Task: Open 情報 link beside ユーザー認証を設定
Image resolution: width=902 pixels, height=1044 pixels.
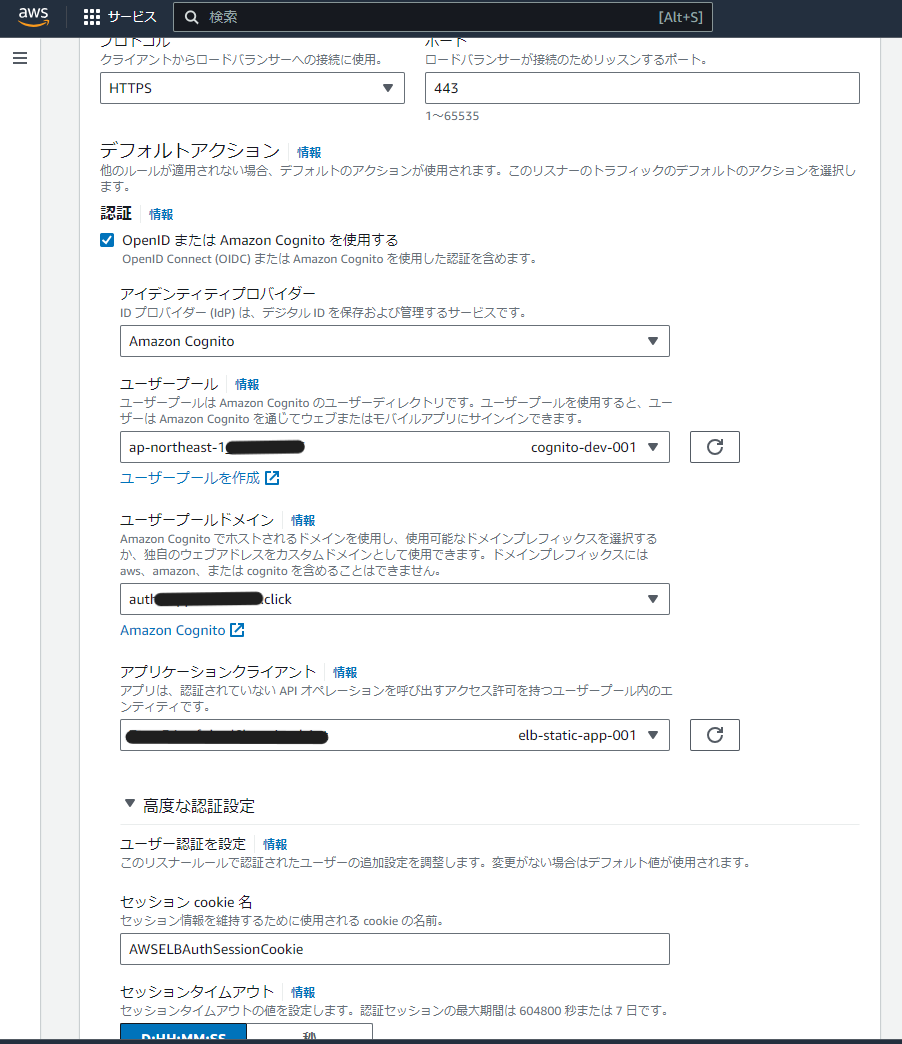Action: (x=275, y=844)
